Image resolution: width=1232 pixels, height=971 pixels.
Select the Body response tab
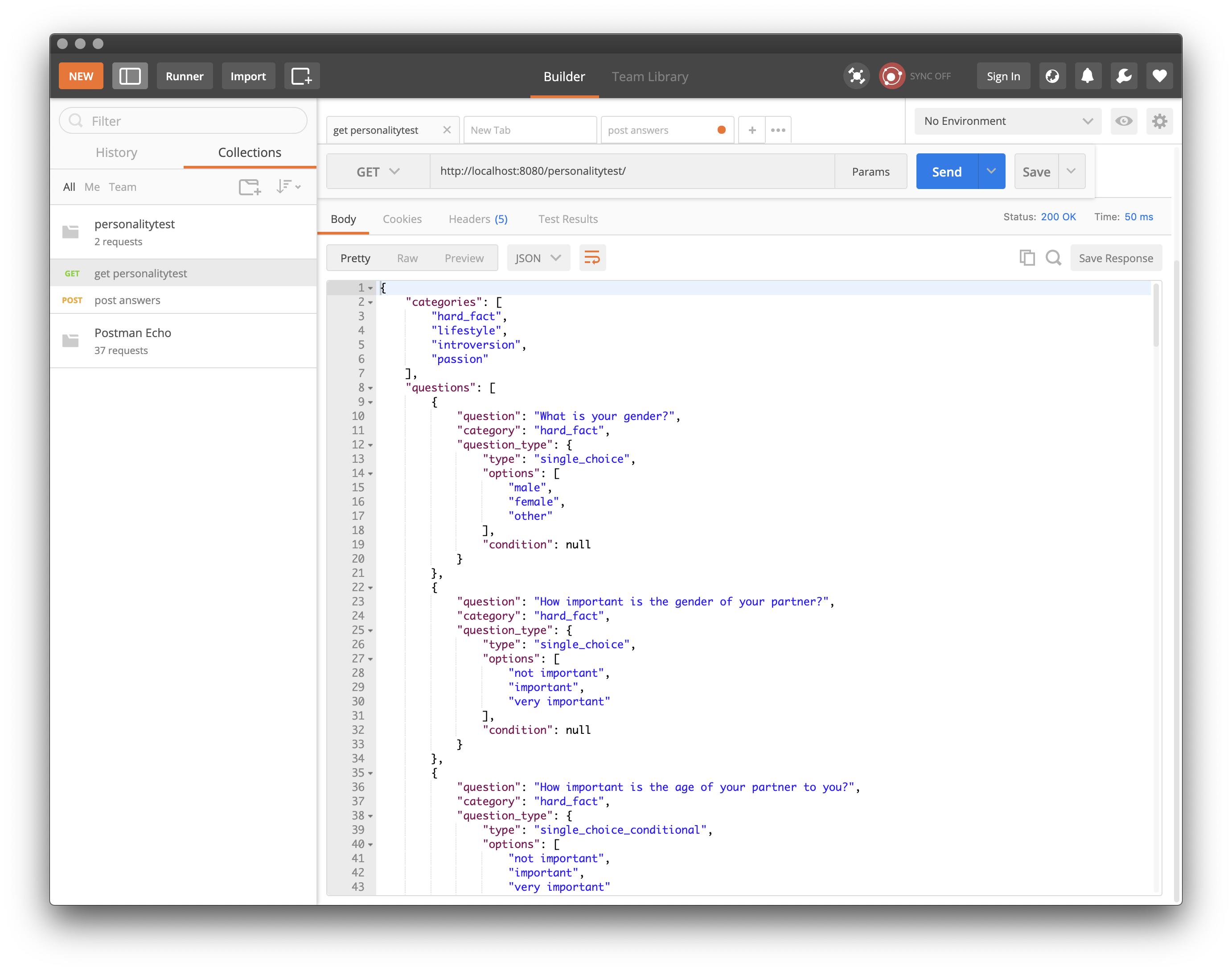(343, 219)
